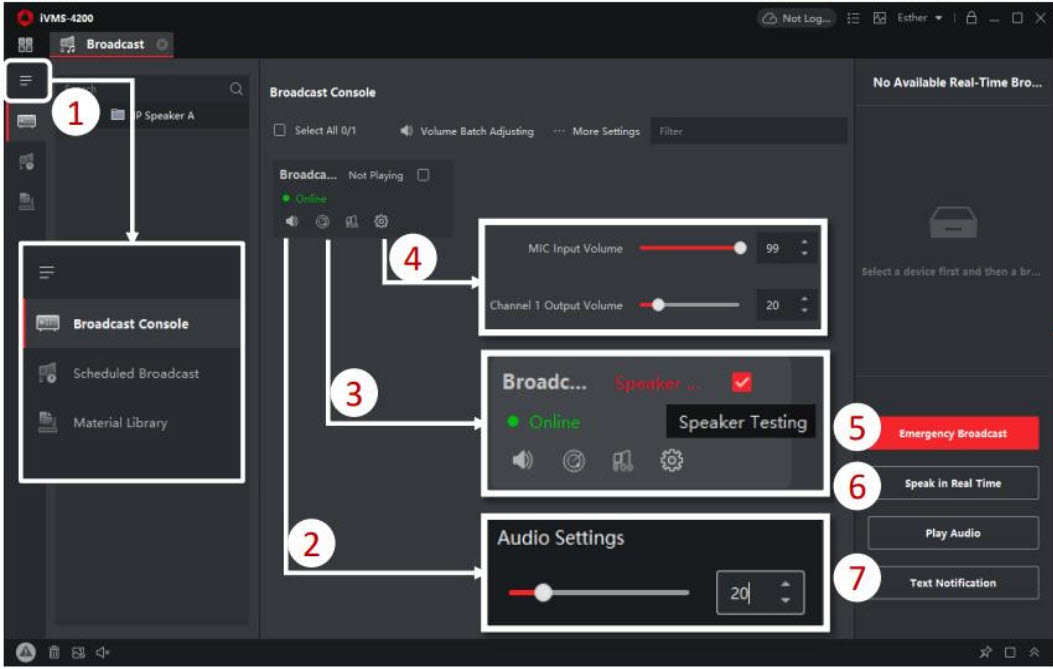Increase MIC Input Volume with stepper arrow
The width and height of the screenshot is (1053, 669).
click(804, 243)
